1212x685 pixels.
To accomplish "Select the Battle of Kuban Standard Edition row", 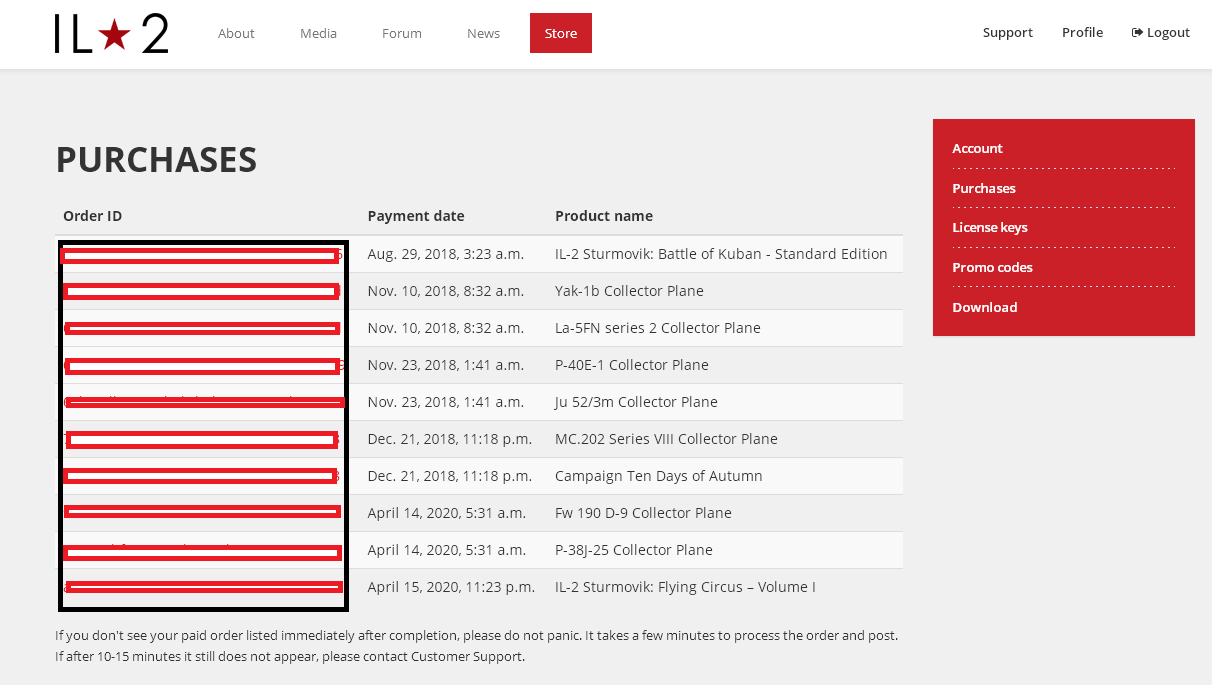I will (479, 254).
